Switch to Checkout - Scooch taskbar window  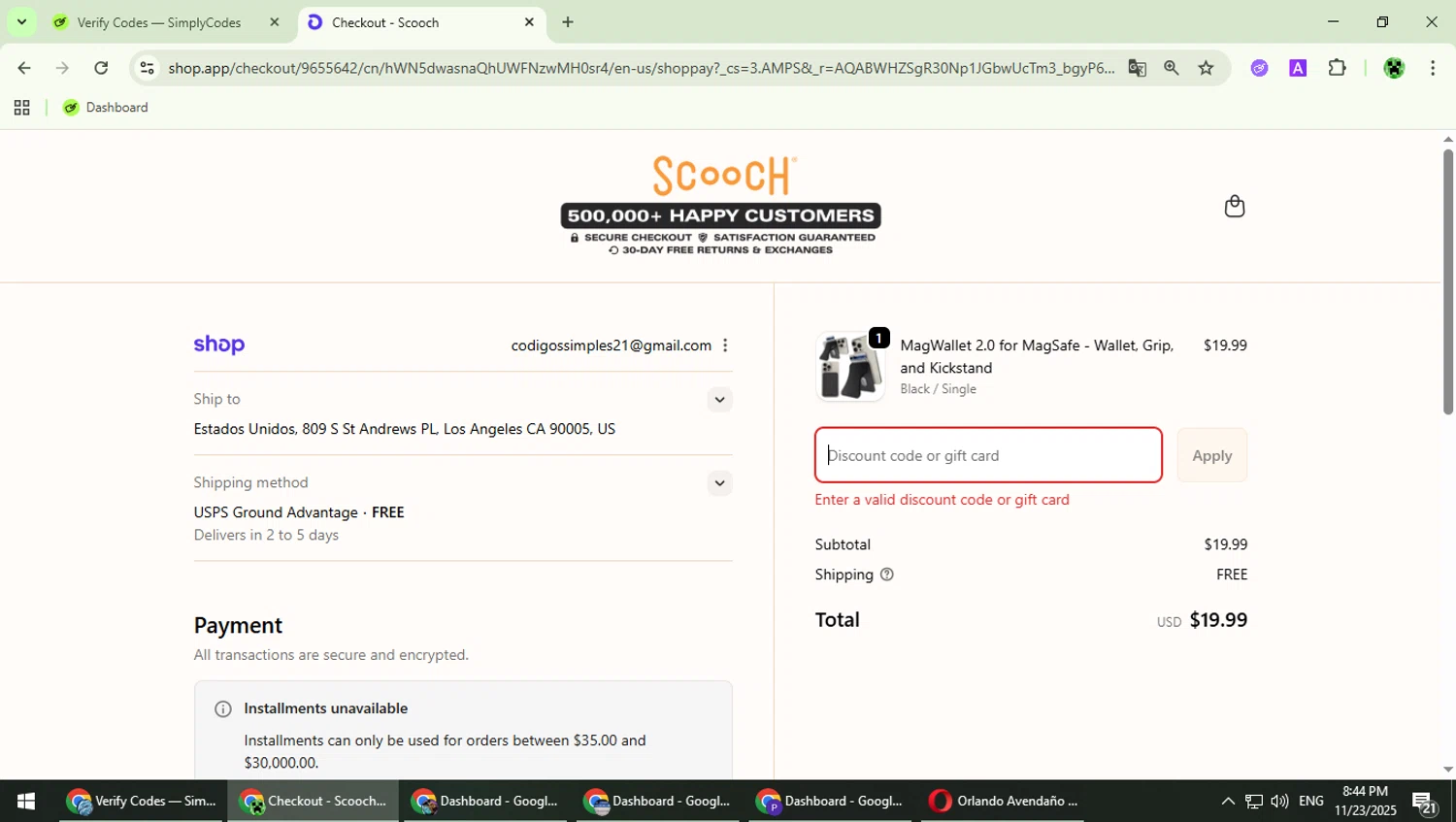click(313, 801)
